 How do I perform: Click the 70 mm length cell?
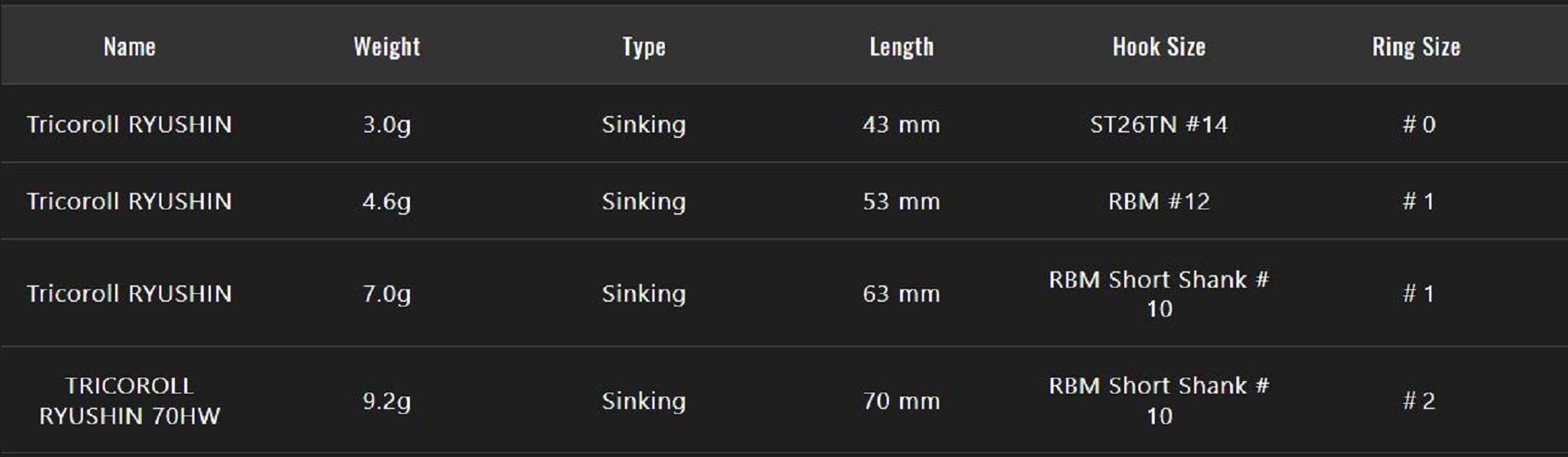pyautogui.click(x=902, y=401)
